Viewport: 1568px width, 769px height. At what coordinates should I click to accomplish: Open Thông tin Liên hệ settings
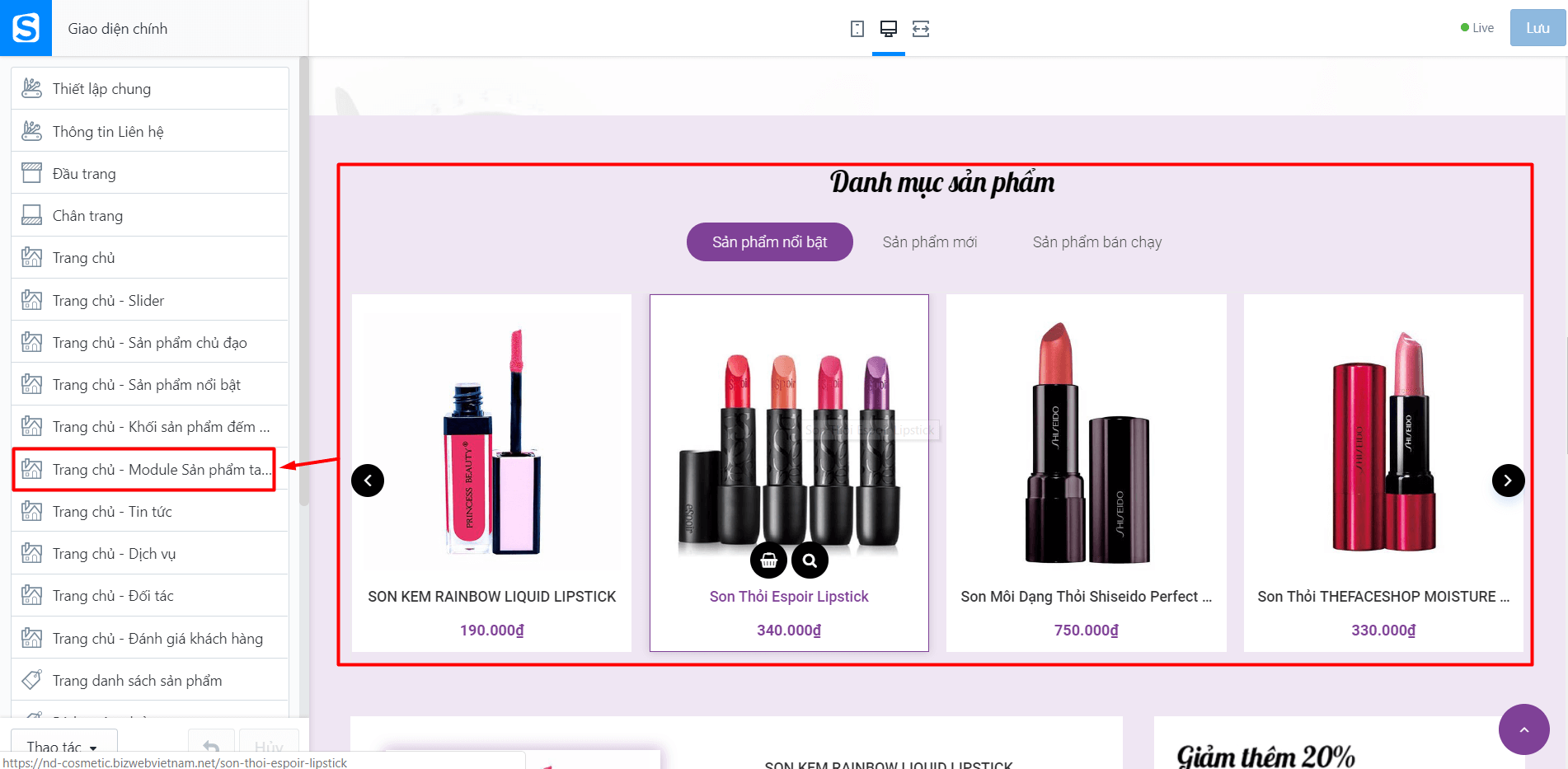pos(150,131)
